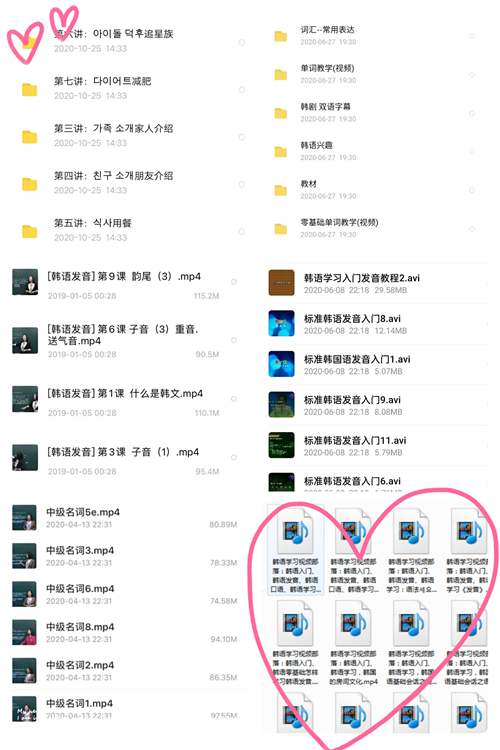Open the 第七讲 다이어트减肥 folder icon
Screen dimensions: 500x750
(x=30, y=90)
